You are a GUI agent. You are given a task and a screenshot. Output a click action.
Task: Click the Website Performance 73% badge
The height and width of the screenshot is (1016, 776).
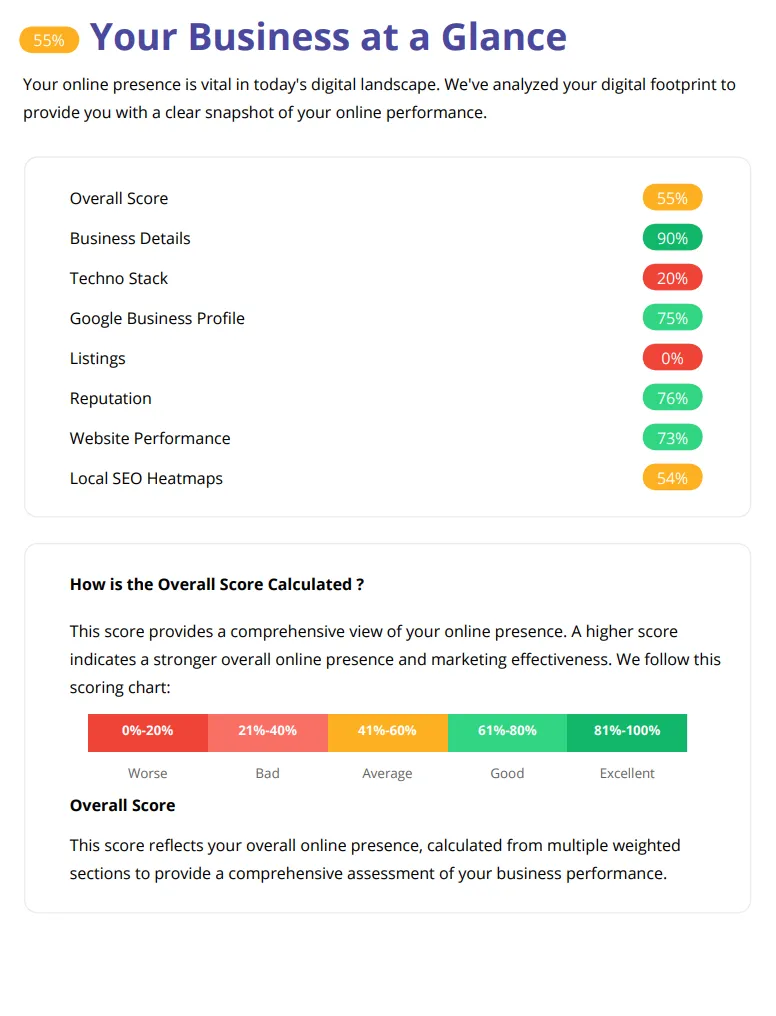pos(672,438)
